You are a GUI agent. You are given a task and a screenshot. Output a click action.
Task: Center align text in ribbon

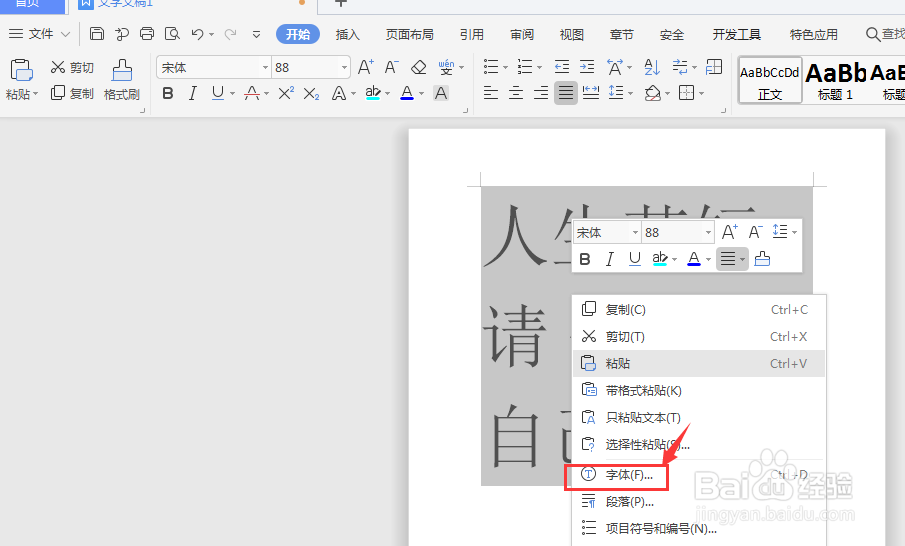pyautogui.click(x=515, y=92)
